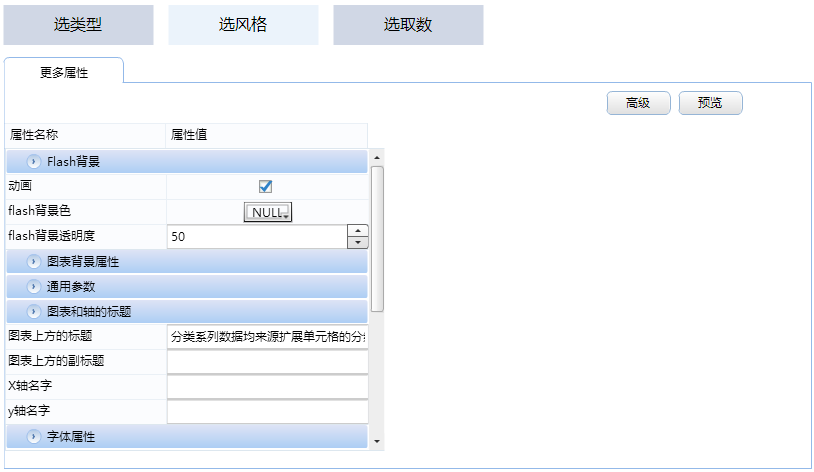Click the 属性值 column header
The width and height of the screenshot is (814, 472).
point(266,135)
